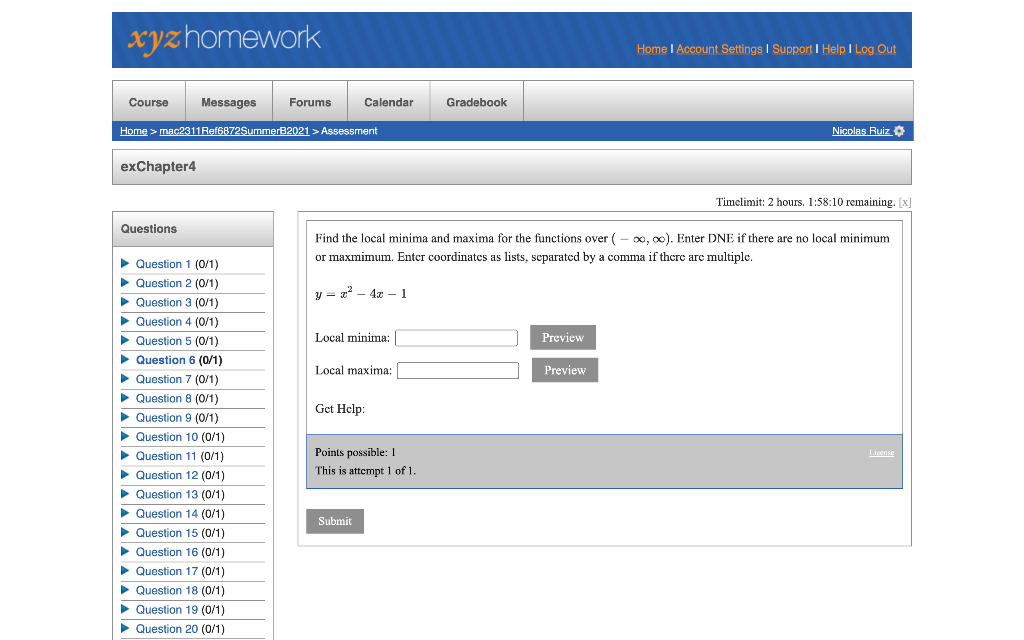Go to Question 18 link
This screenshot has width=1024, height=640.
(x=167, y=590)
